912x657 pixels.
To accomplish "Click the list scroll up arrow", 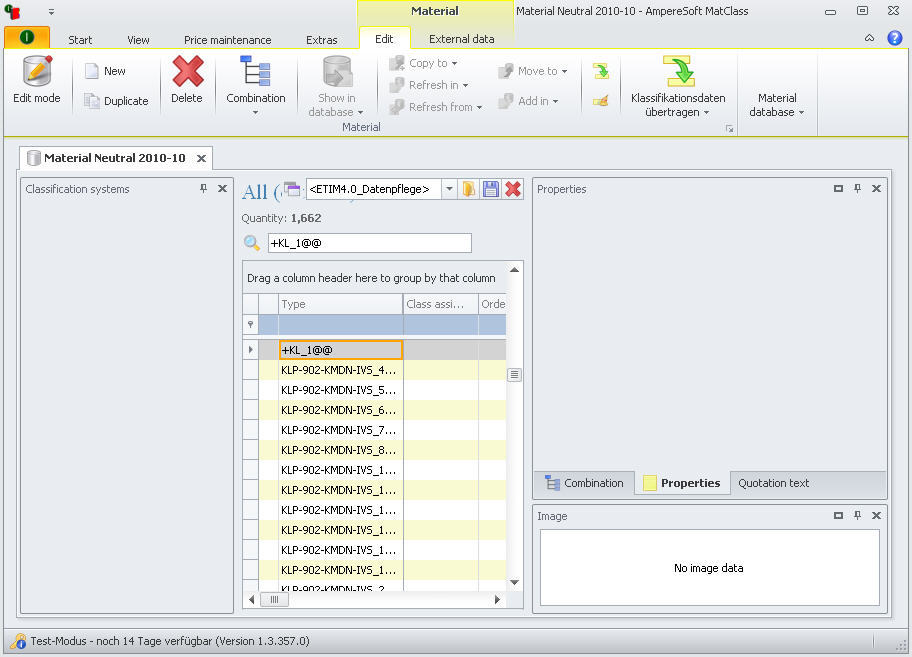I will [514, 270].
